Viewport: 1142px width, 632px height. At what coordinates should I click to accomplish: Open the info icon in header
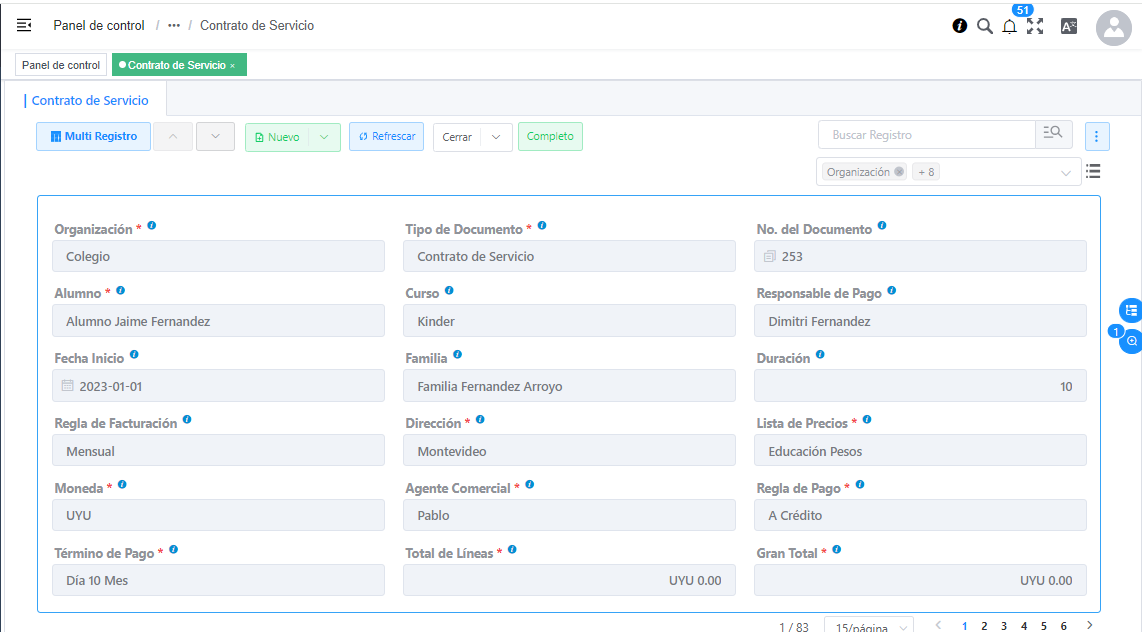pyautogui.click(x=960, y=26)
